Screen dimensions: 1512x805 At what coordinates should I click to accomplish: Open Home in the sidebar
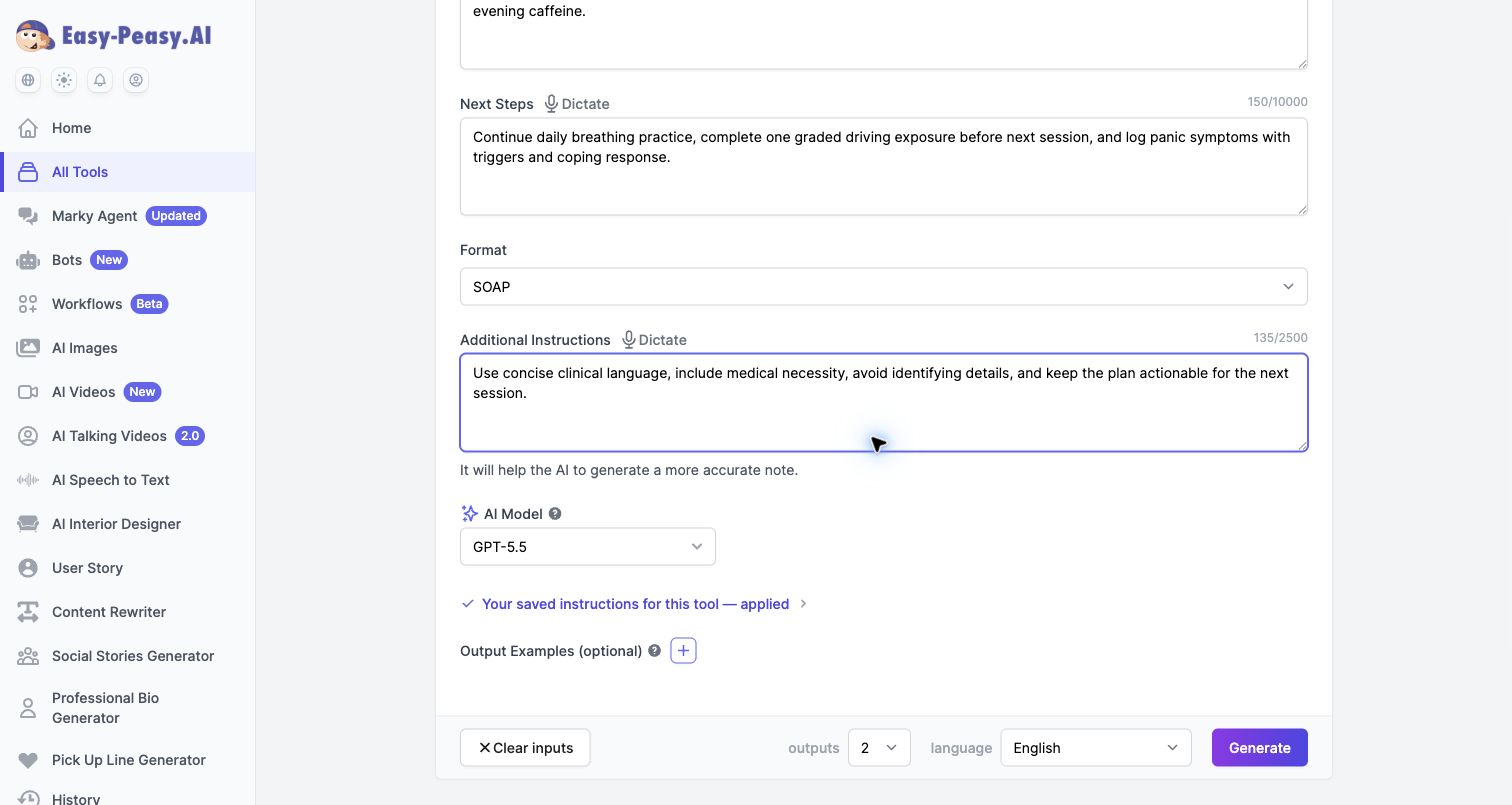click(128, 128)
